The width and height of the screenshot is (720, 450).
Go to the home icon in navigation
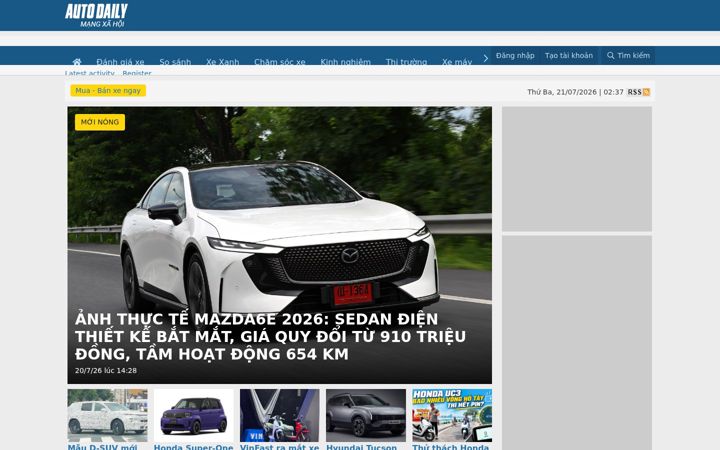(x=77, y=62)
